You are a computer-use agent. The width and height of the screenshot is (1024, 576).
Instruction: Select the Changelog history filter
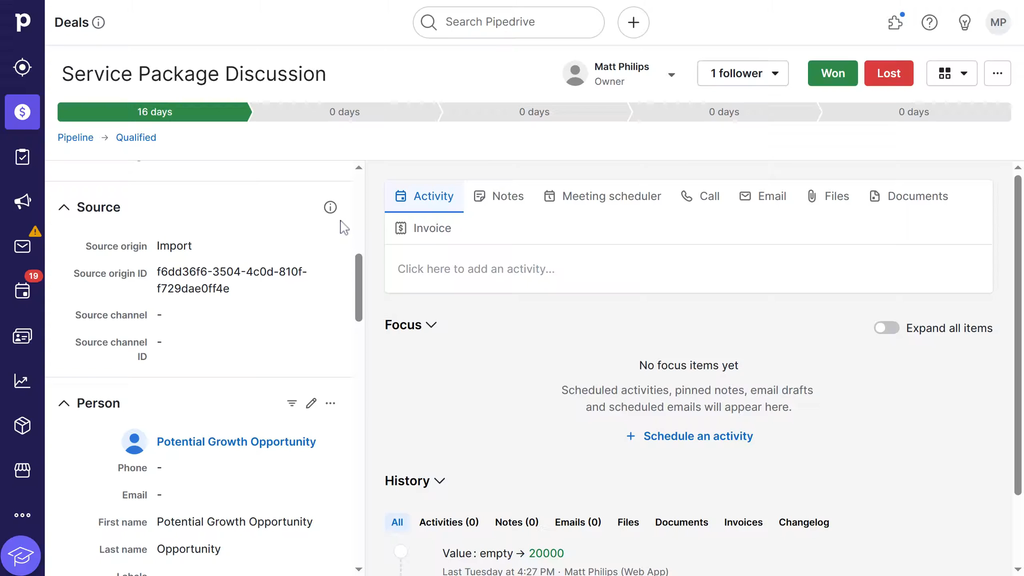(803, 522)
